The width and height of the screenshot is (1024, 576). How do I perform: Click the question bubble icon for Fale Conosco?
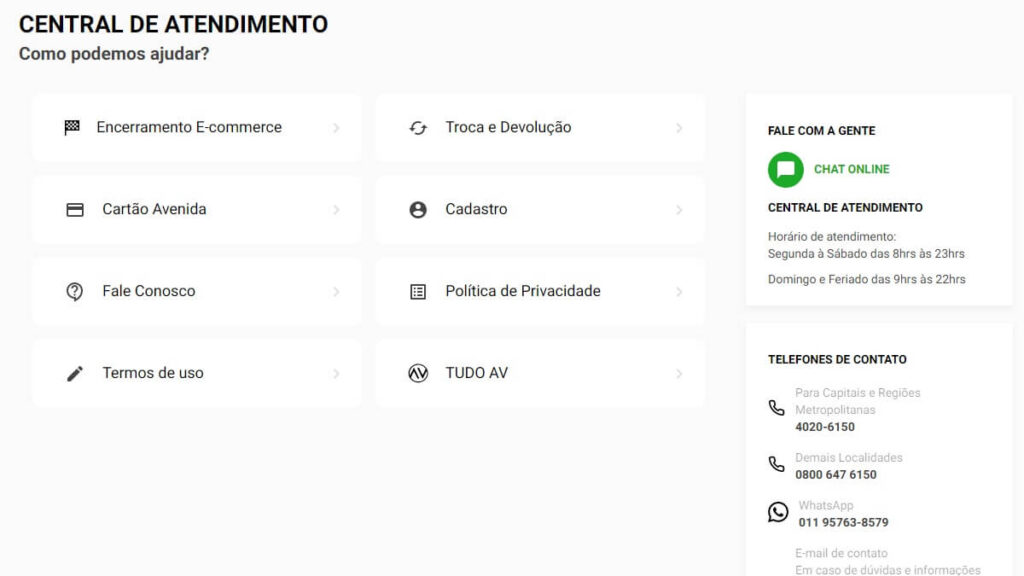tap(75, 292)
